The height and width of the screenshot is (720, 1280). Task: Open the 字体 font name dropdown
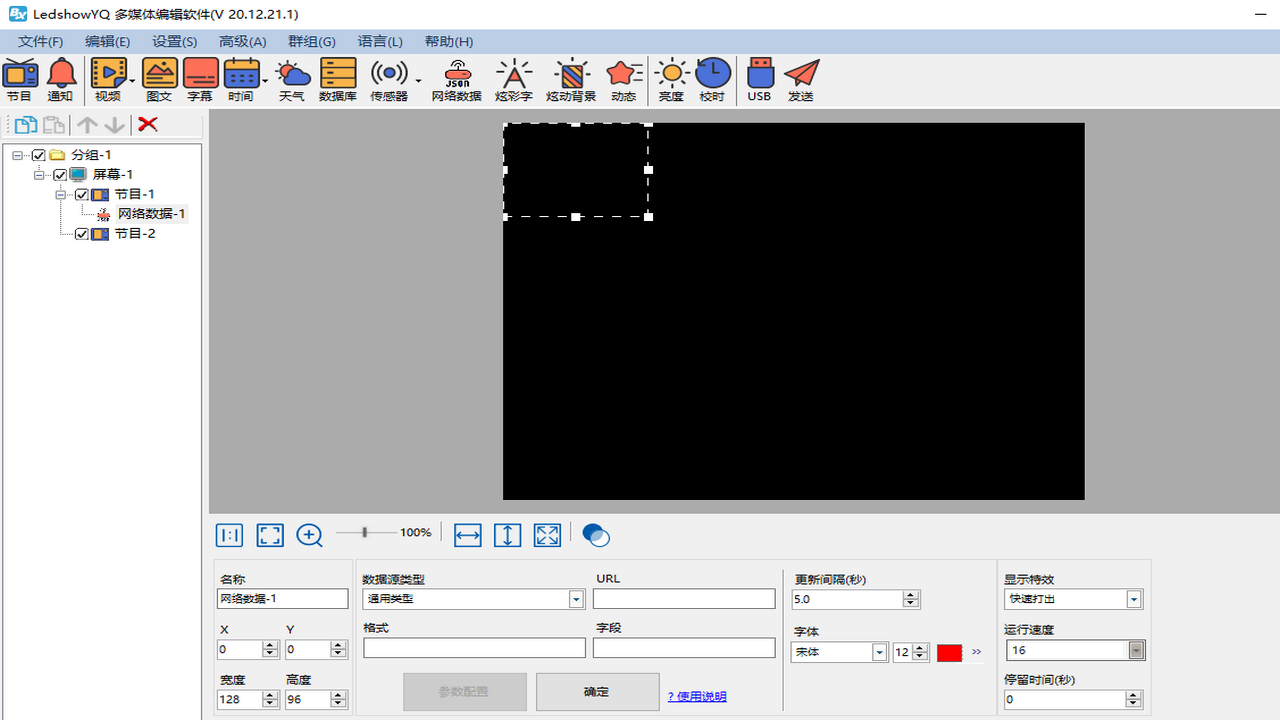pyautogui.click(x=879, y=652)
